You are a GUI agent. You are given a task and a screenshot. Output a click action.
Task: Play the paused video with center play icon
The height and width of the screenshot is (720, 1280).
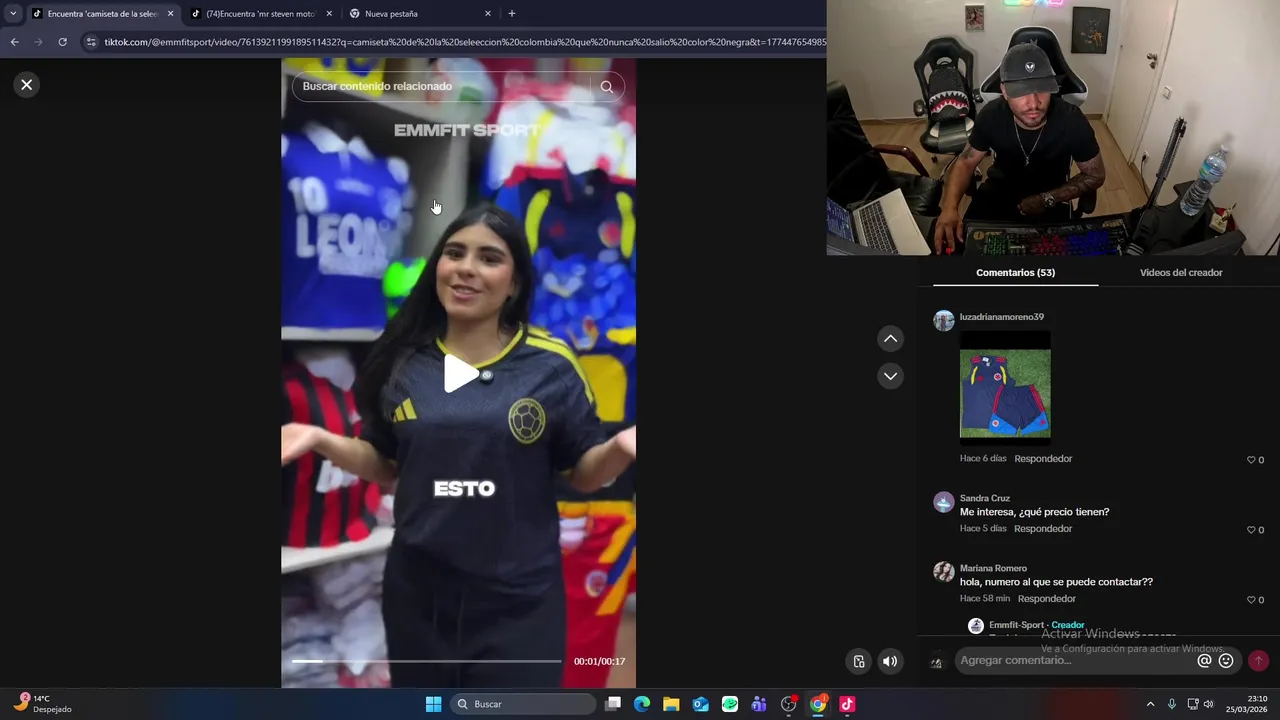(461, 373)
